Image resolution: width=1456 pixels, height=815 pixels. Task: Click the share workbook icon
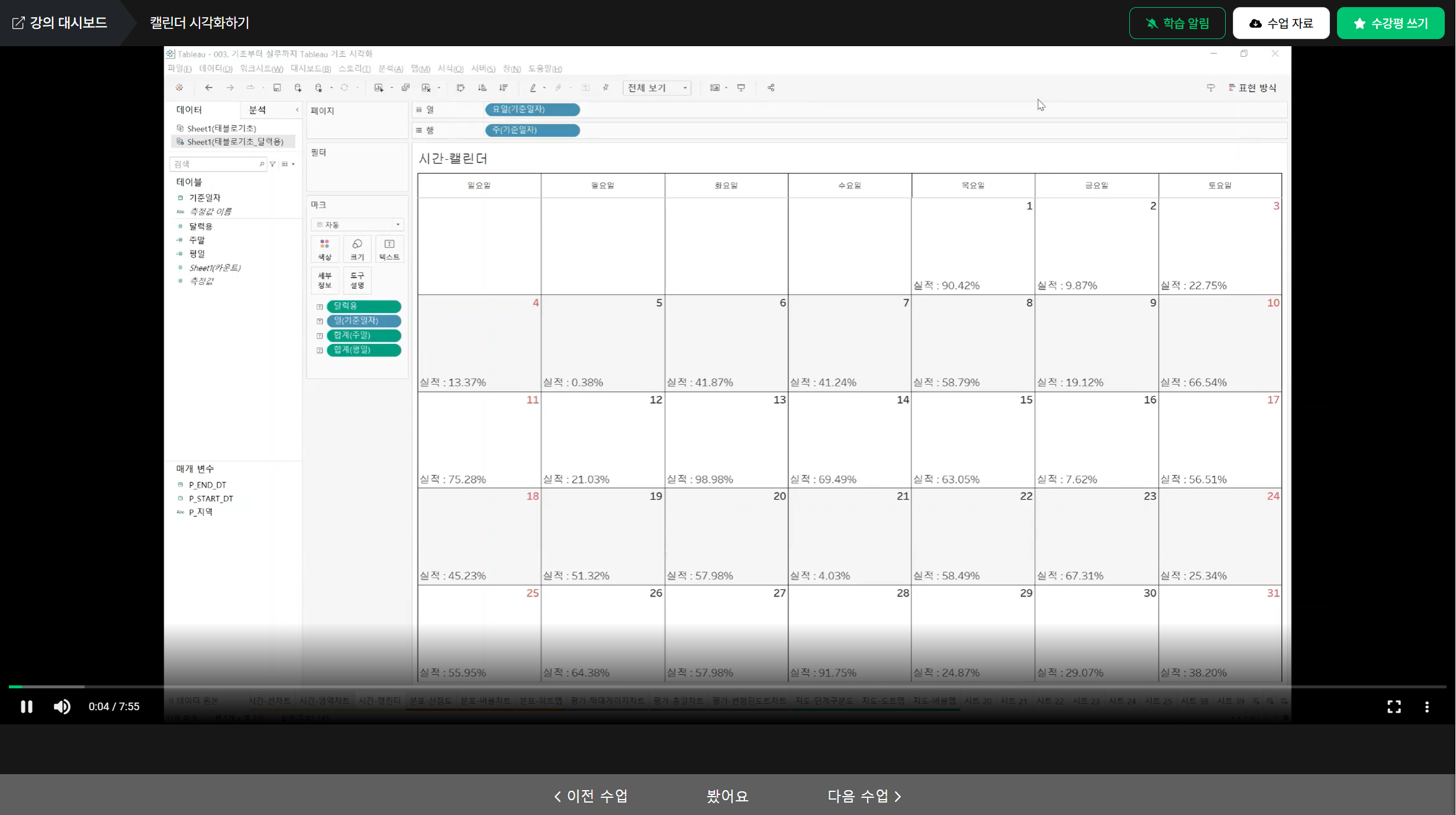pos(771,88)
